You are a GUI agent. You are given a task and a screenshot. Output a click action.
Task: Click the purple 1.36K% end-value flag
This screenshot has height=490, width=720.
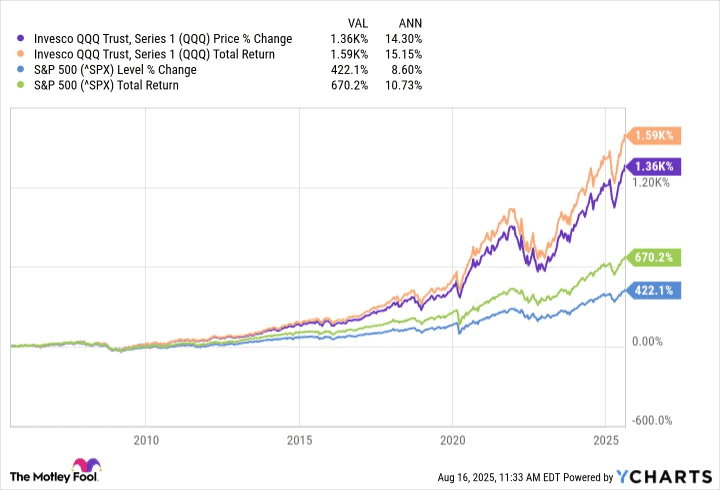pyautogui.click(x=653, y=166)
